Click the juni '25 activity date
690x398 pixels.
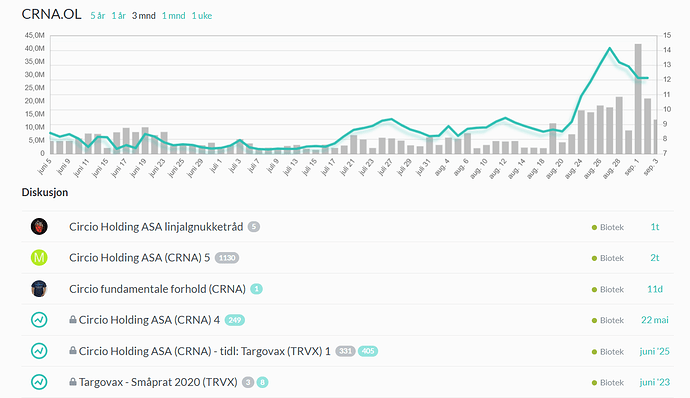tap(655, 351)
